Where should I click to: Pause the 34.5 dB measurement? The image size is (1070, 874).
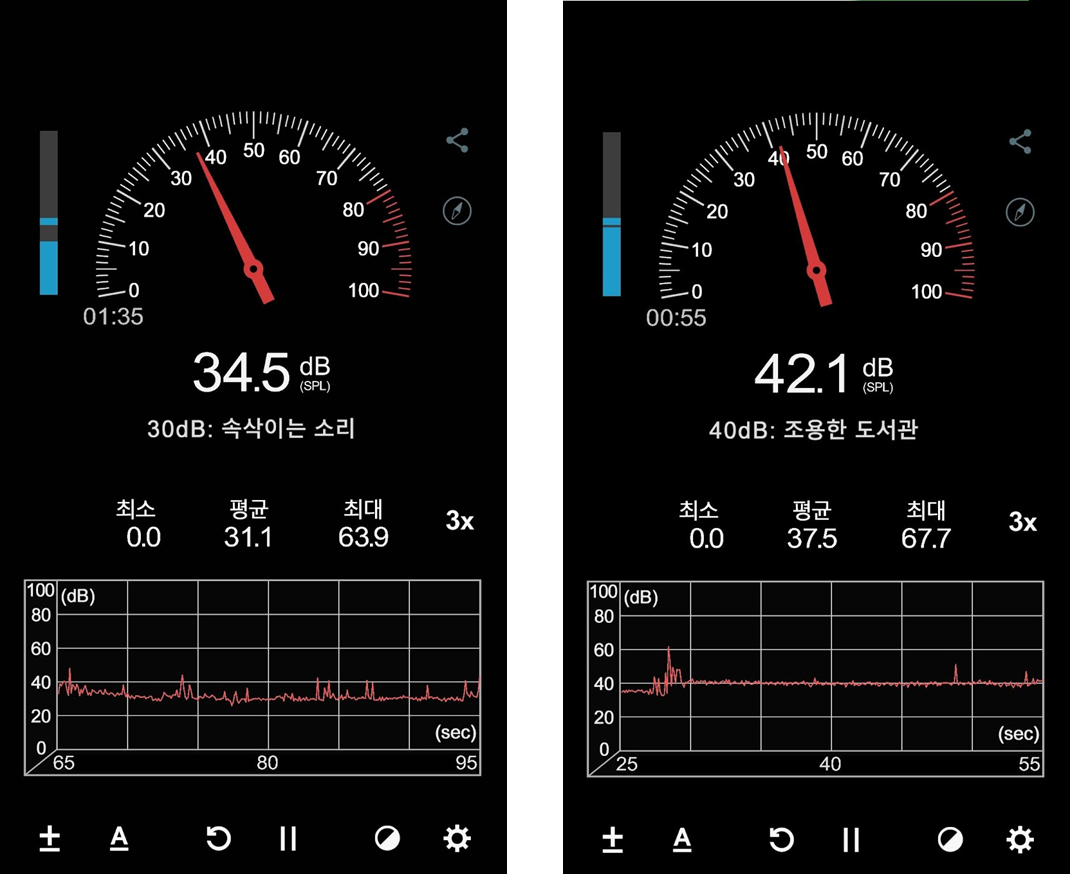click(288, 838)
